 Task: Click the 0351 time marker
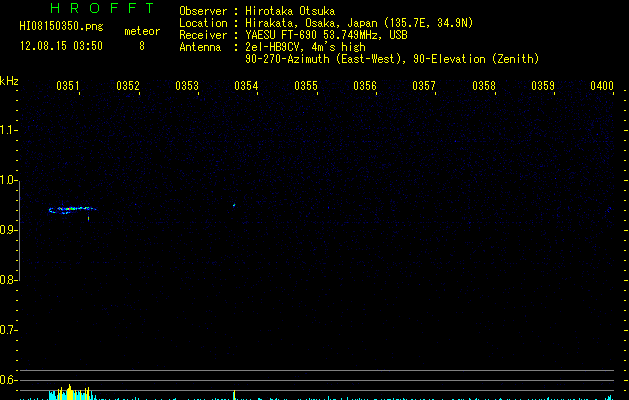click(x=68, y=86)
